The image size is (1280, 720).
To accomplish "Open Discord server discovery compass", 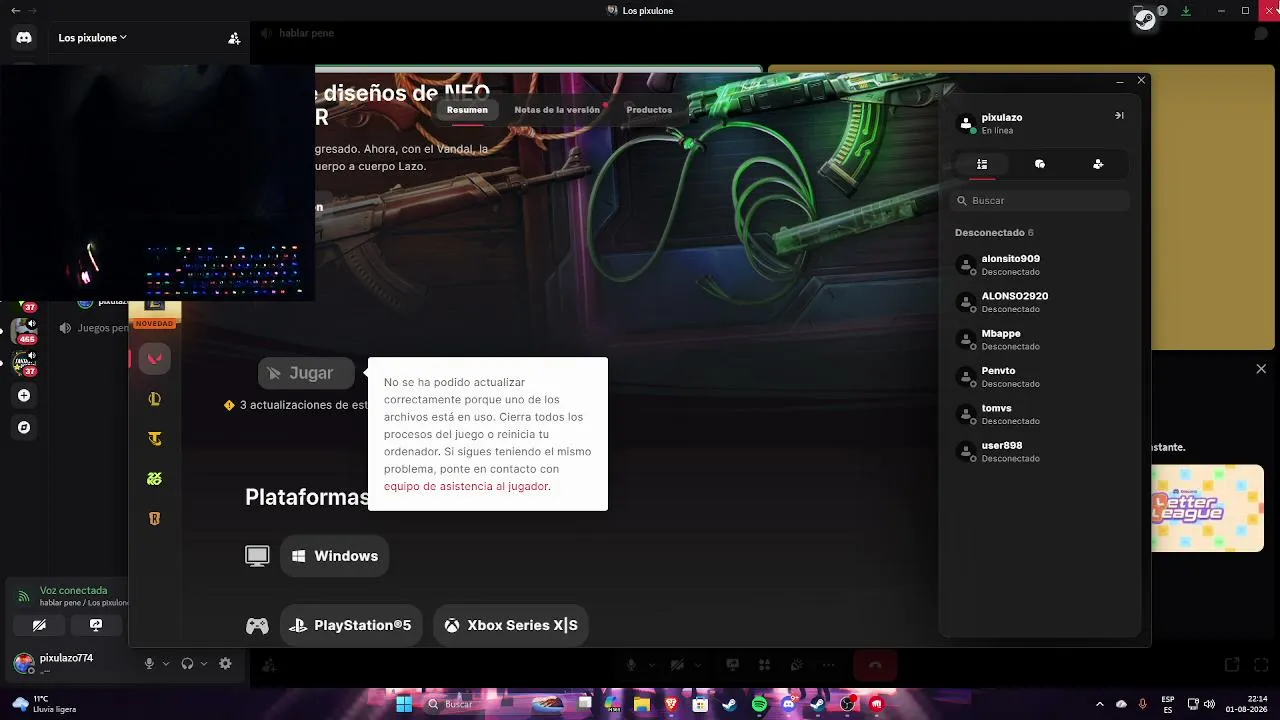I will (x=24, y=427).
